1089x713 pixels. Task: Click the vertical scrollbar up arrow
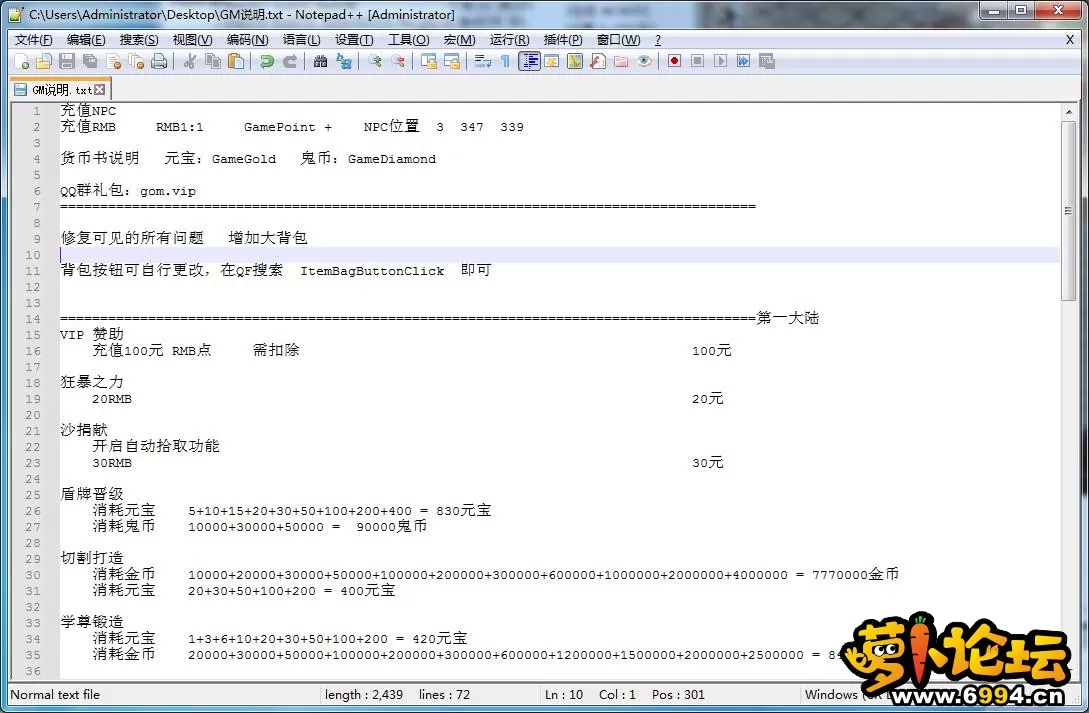[x=1069, y=112]
